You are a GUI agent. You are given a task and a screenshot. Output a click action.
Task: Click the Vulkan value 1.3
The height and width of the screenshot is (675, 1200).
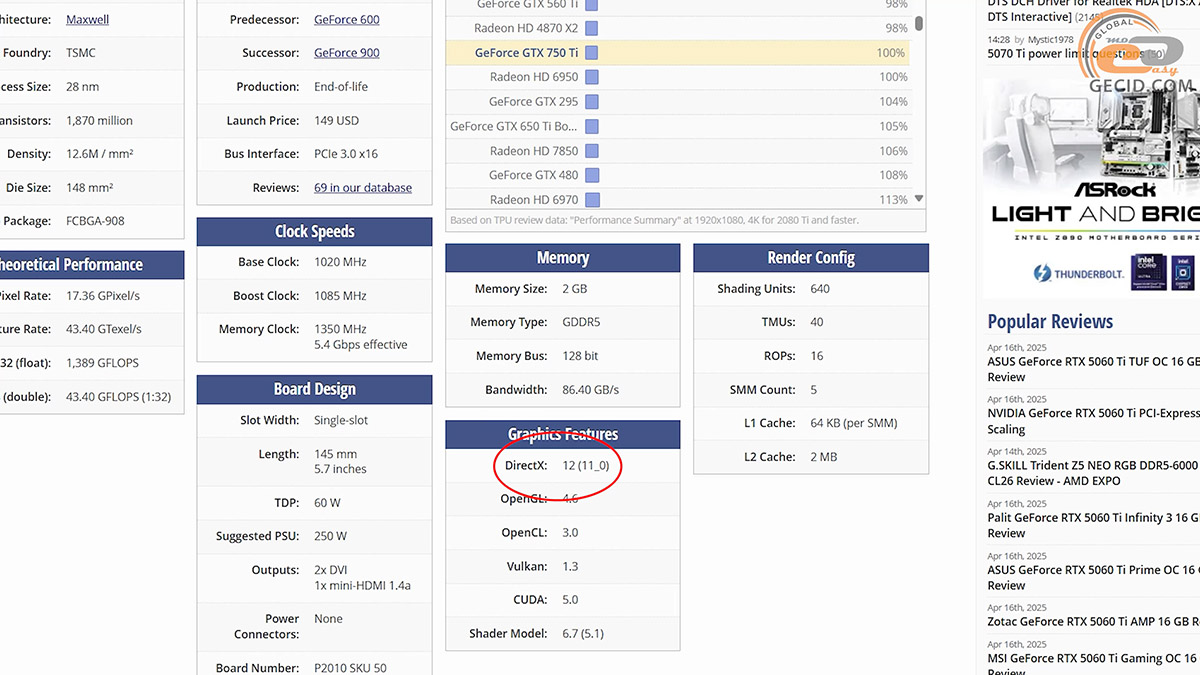click(570, 566)
